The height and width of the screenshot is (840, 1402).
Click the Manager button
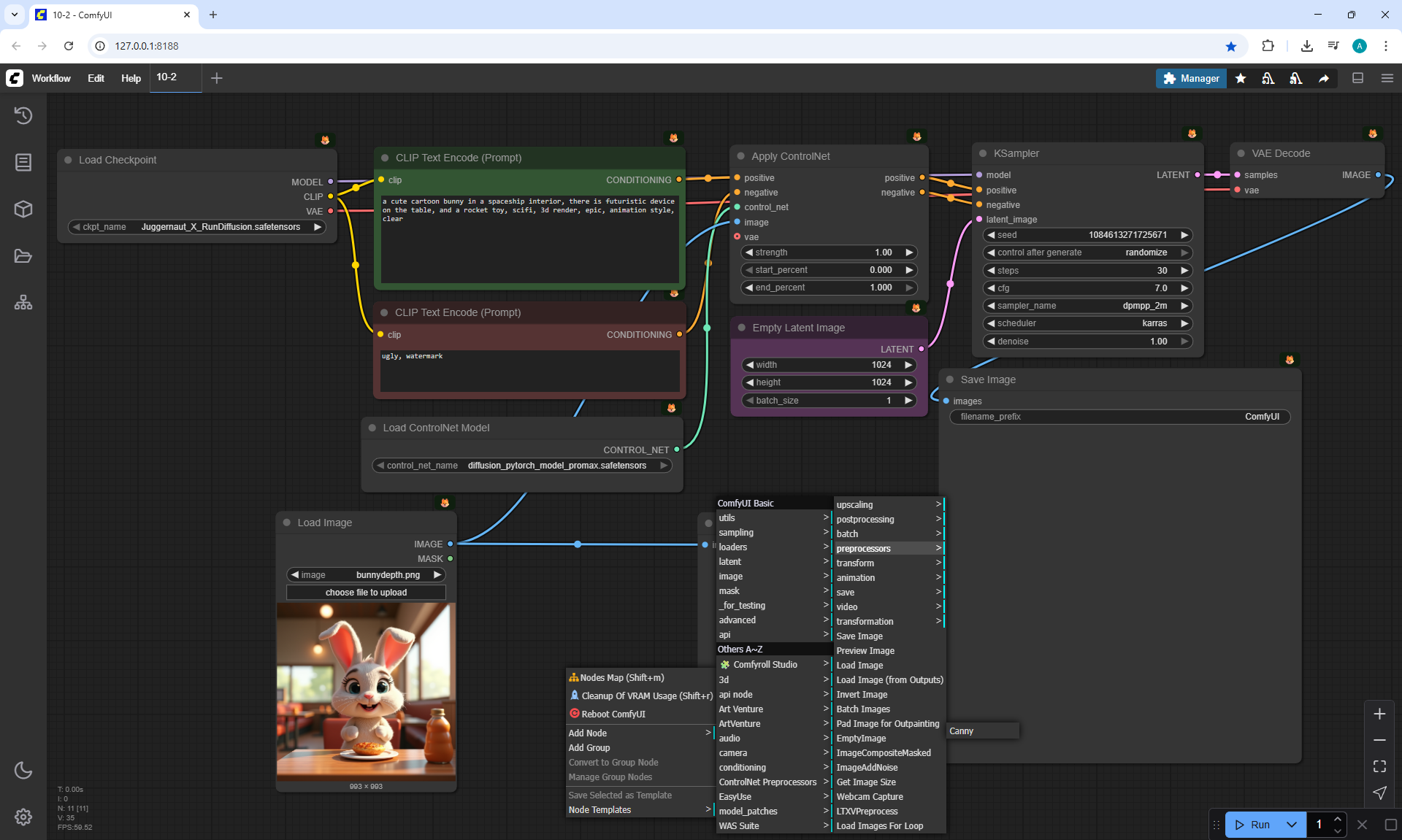tap(1191, 78)
